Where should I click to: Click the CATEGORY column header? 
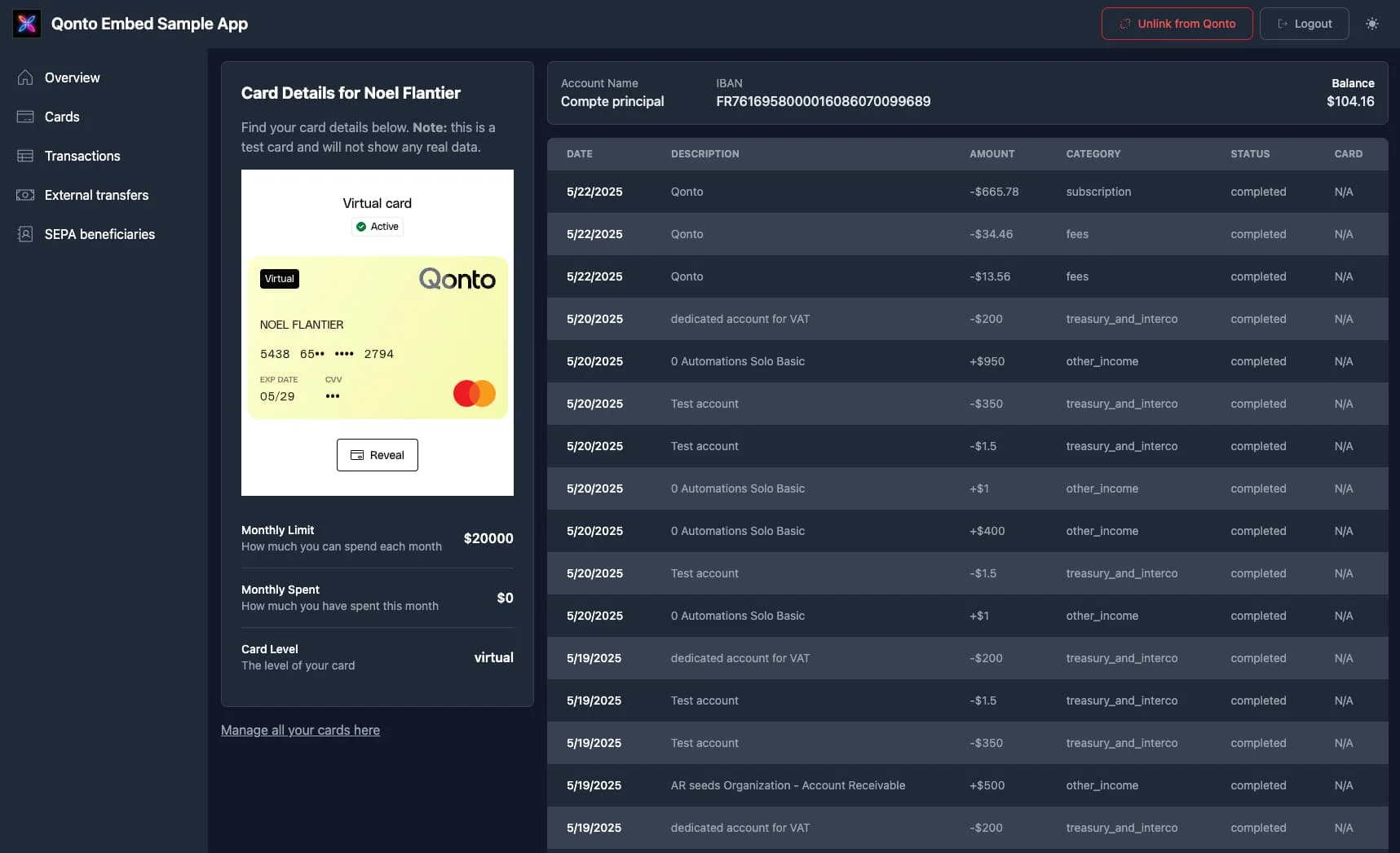1093,153
